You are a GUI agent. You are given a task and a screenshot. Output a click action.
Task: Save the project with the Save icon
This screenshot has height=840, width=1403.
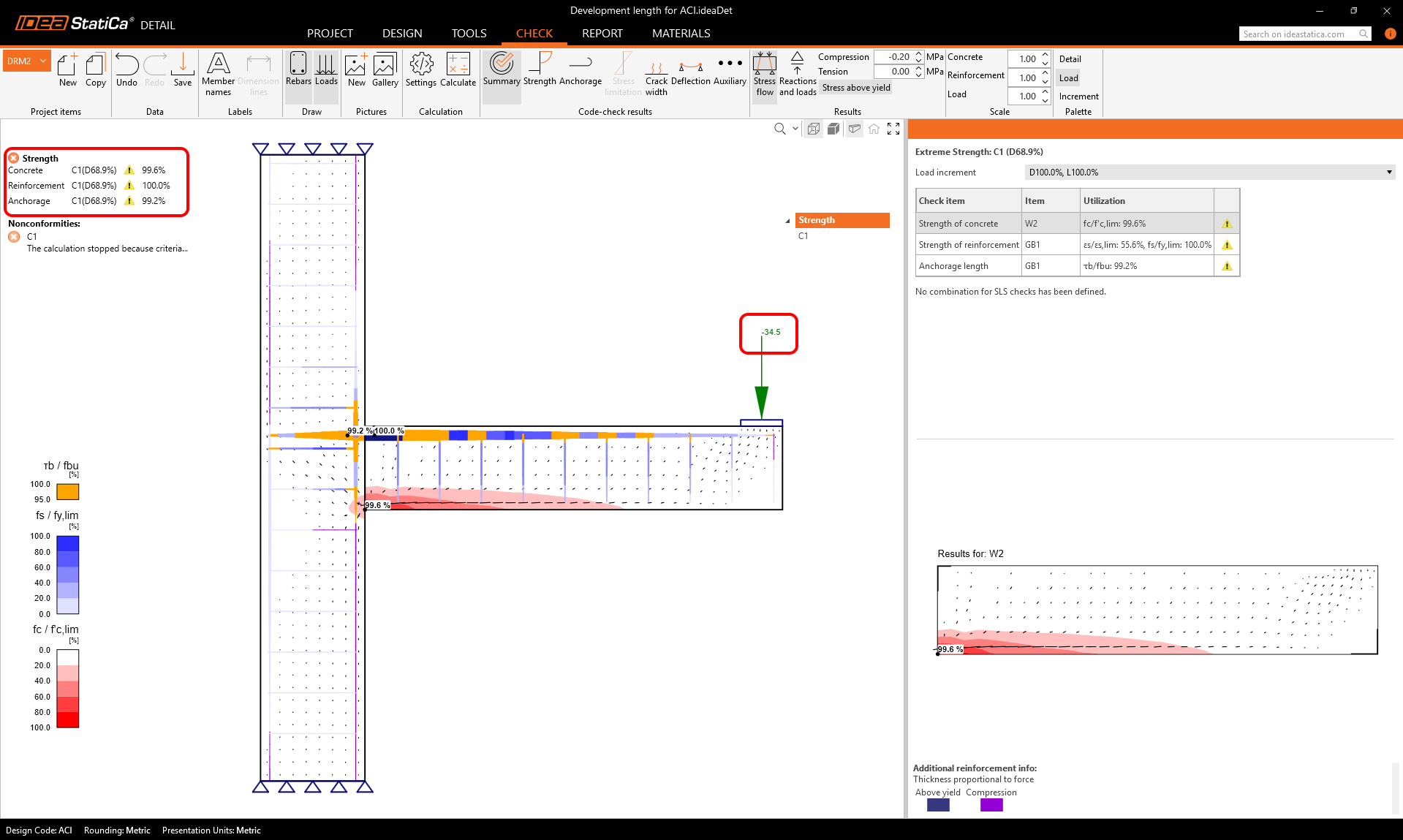183,70
